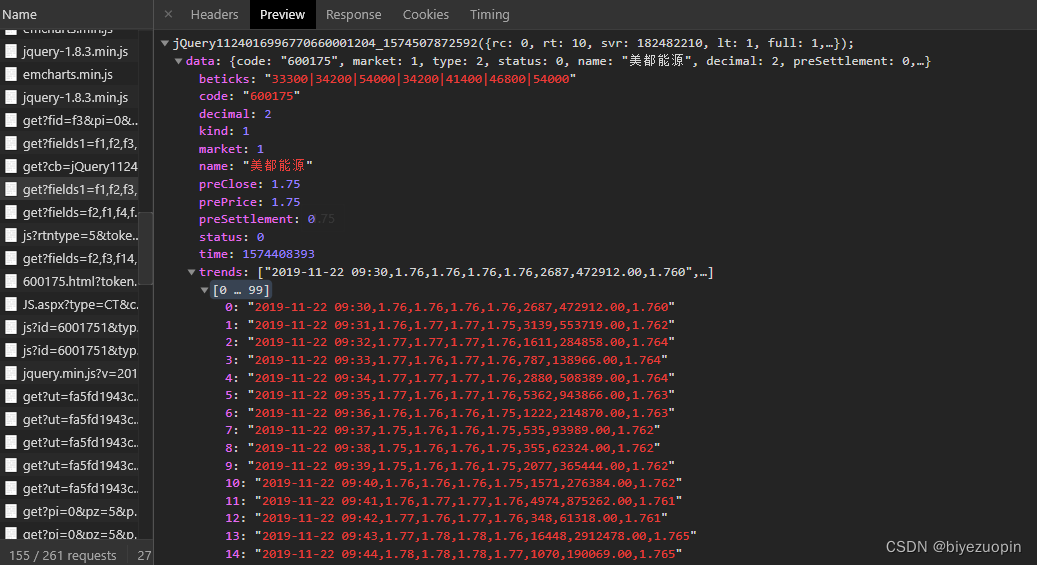
Task: Select trends entry 14 for 09:44
Action: point(470,553)
